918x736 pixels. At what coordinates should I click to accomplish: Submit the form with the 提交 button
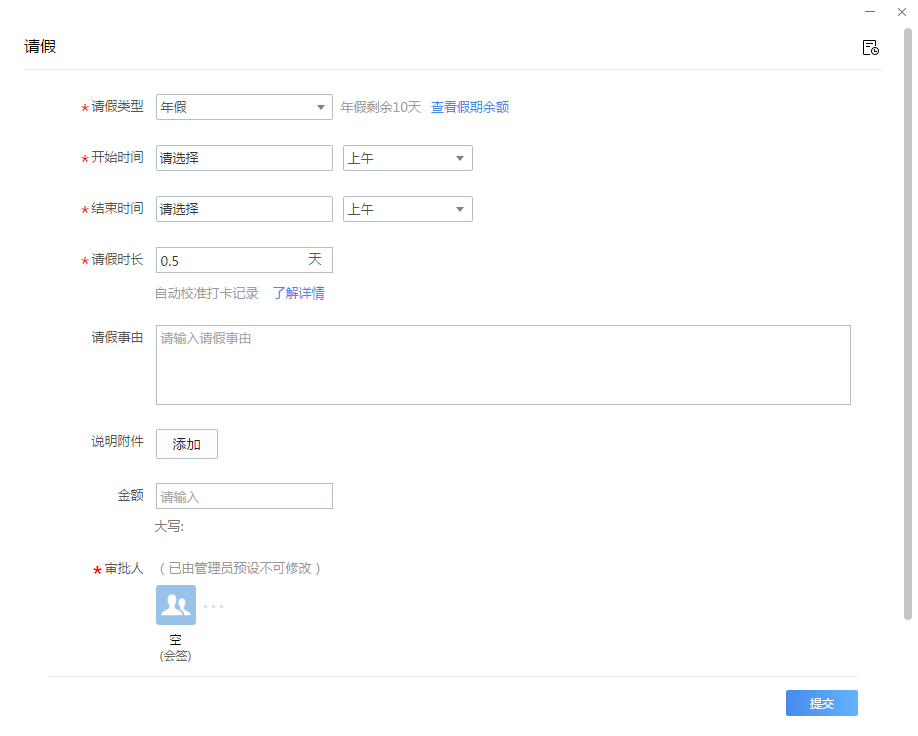coord(821,703)
